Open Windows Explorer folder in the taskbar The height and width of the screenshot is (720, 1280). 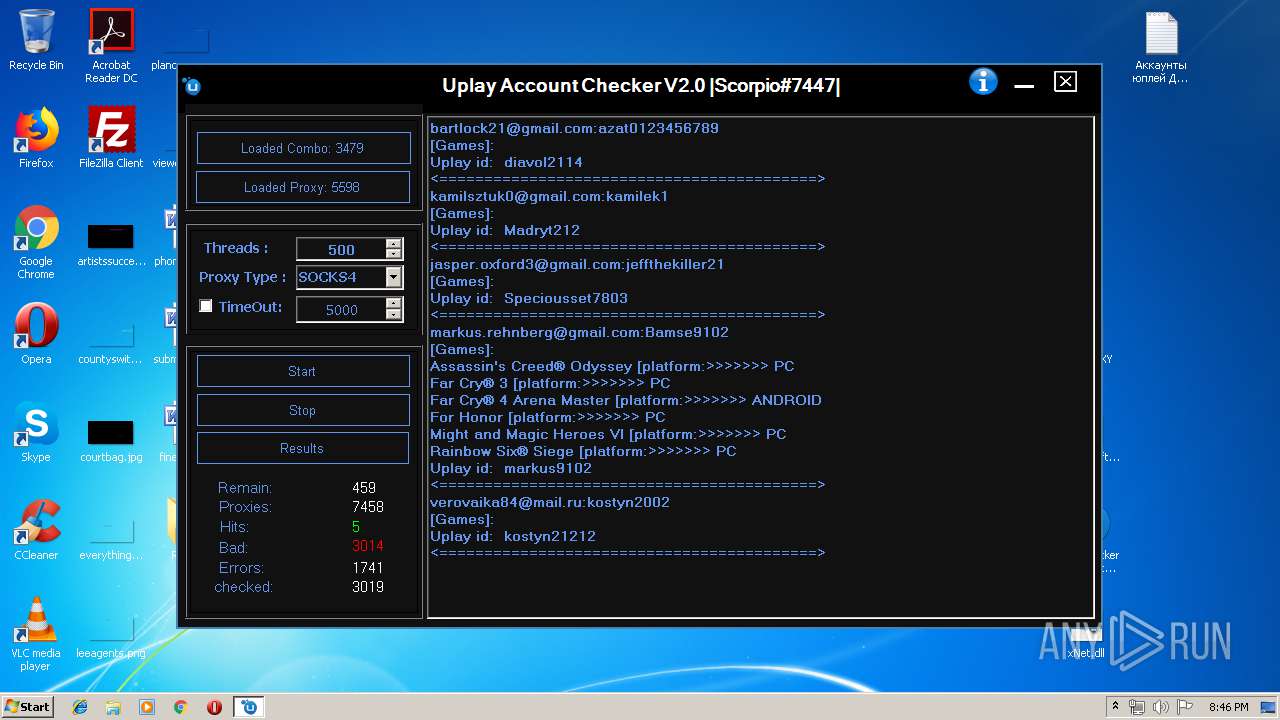pos(113,707)
